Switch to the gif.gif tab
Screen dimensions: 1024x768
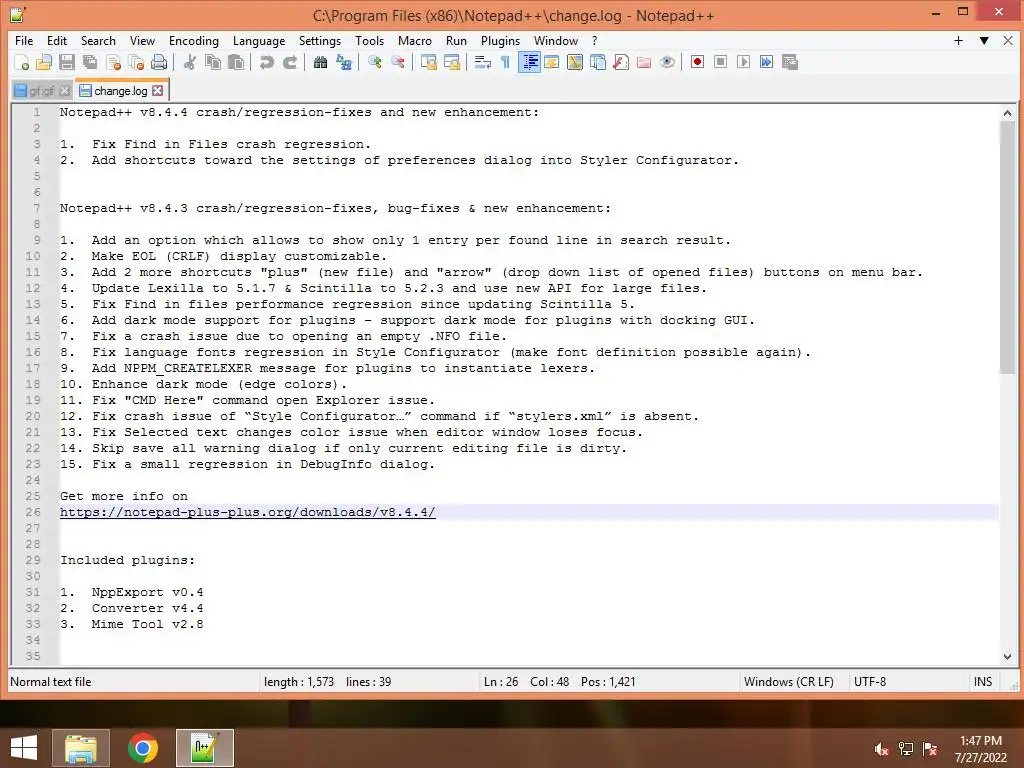(x=41, y=91)
